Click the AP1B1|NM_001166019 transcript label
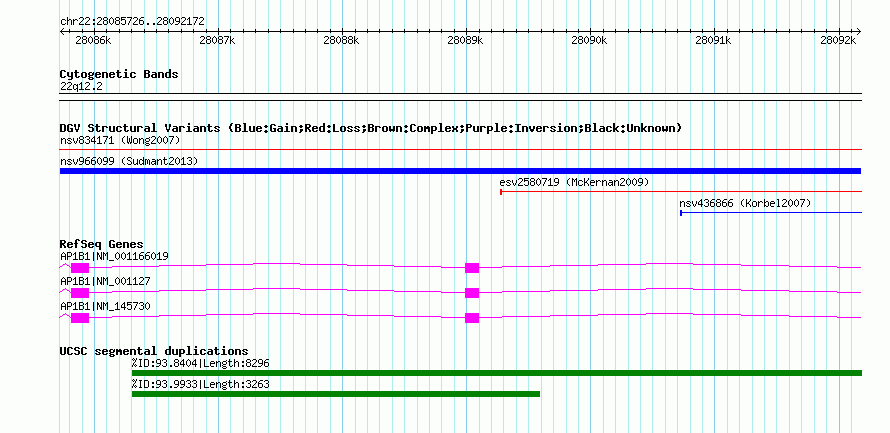Viewport: 890px width, 433px height. point(114,257)
